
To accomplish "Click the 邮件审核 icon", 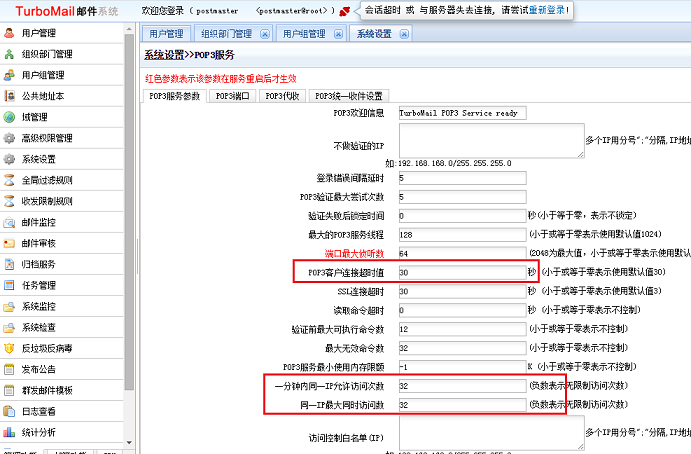I will (9, 243).
